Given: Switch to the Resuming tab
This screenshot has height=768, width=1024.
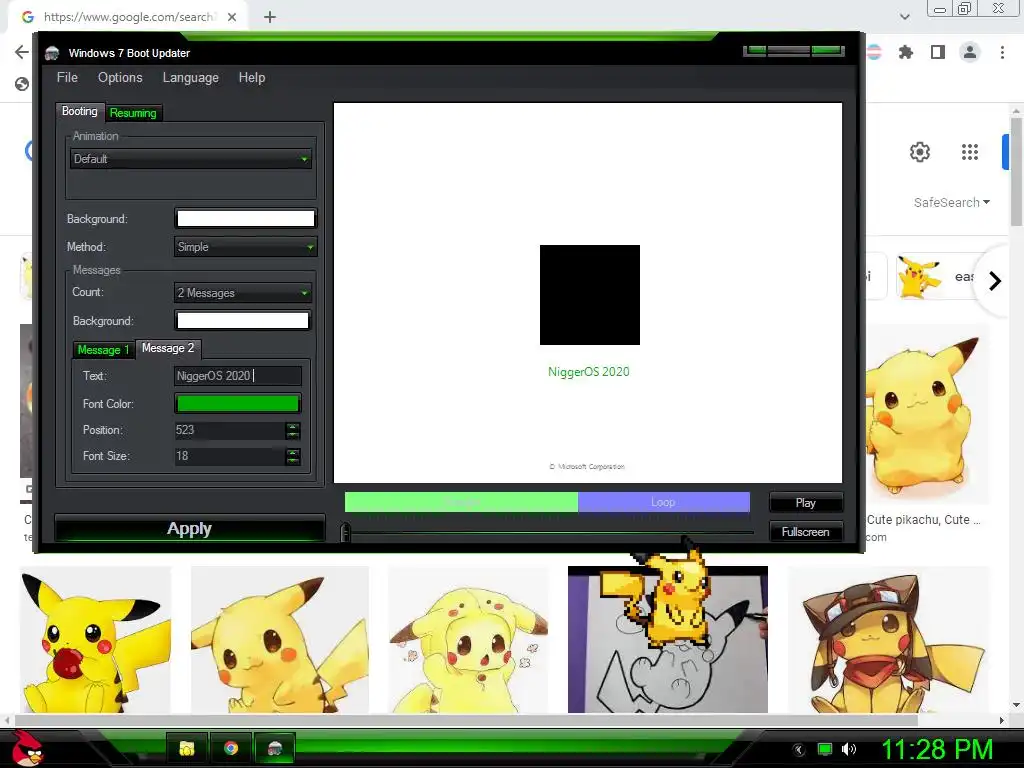Looking at the screenshot, I should click(133, 113).
